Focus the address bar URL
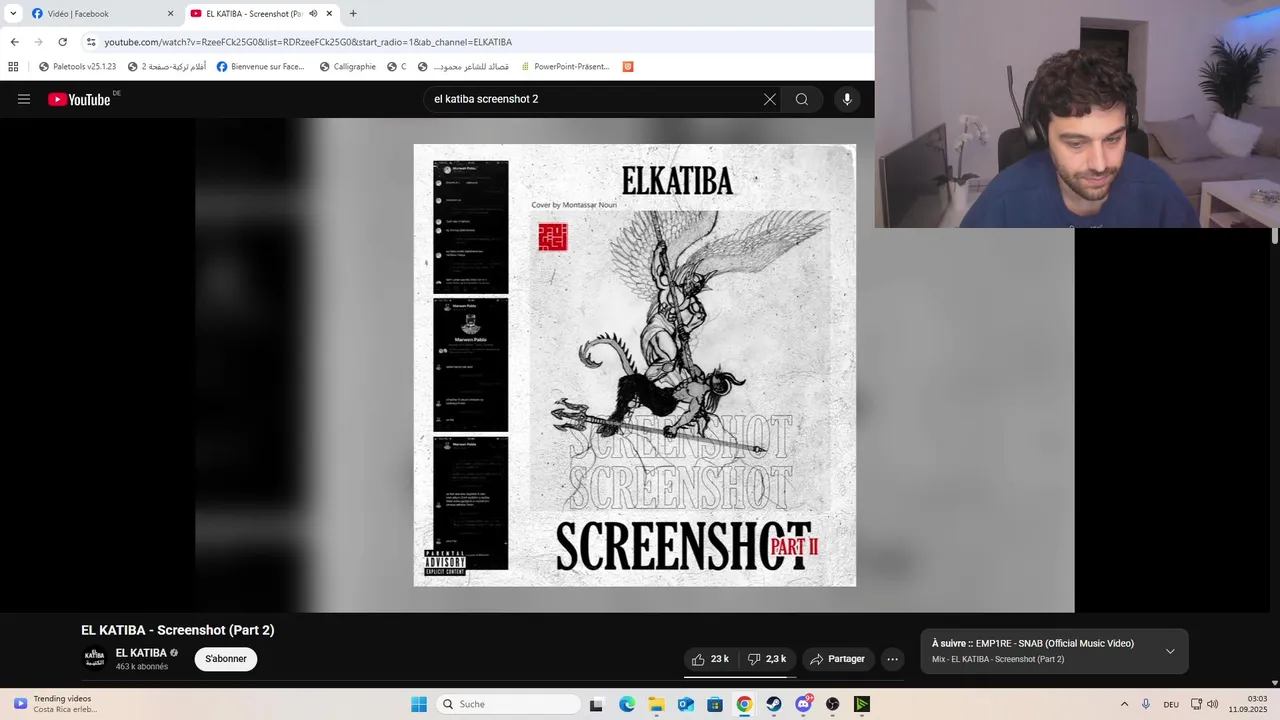The width and height of the screenshot is (1280, 720). coord(308,42)
